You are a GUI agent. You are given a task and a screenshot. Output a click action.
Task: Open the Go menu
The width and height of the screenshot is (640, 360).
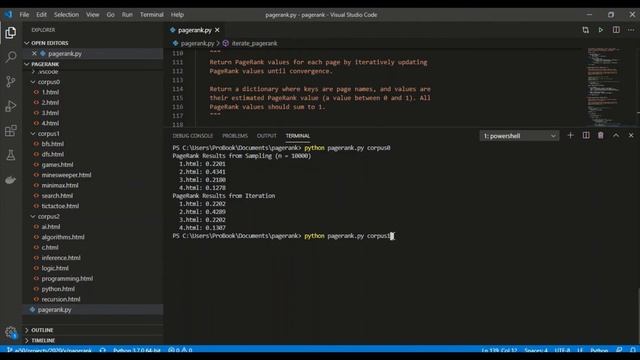tap(110, 15)
